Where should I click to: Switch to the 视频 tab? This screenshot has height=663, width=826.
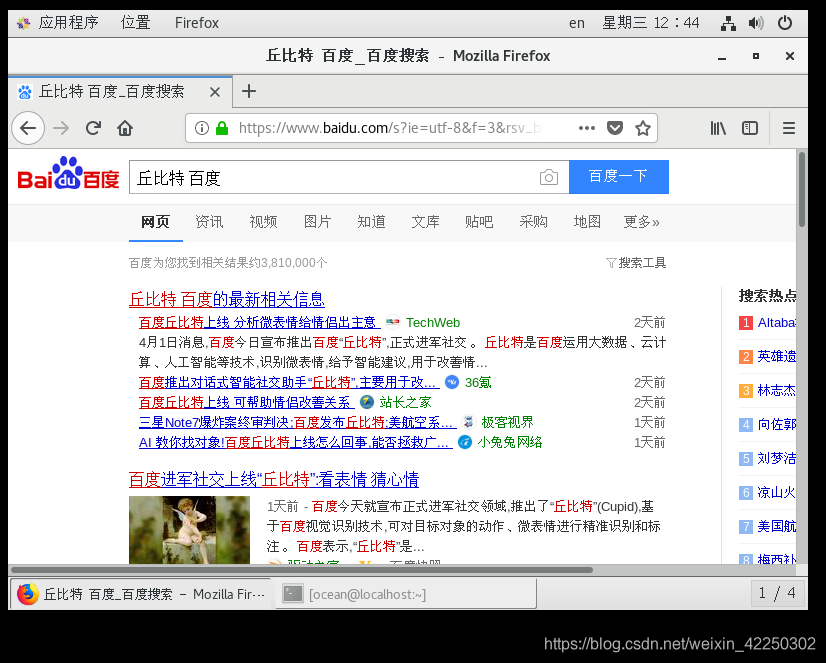coord(263,222)
